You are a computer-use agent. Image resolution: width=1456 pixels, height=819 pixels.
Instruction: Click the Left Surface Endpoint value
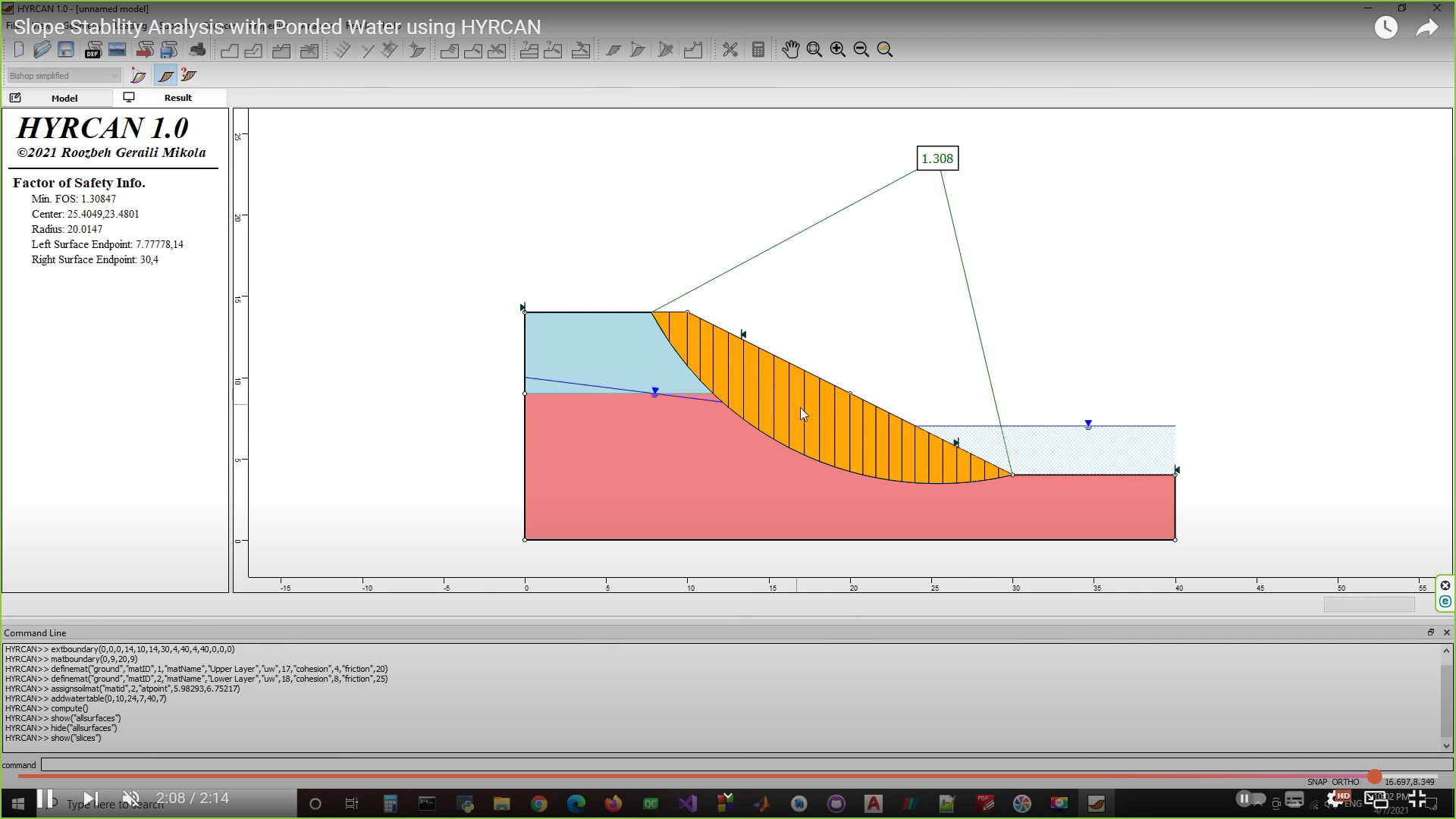[x=159, y=244]
